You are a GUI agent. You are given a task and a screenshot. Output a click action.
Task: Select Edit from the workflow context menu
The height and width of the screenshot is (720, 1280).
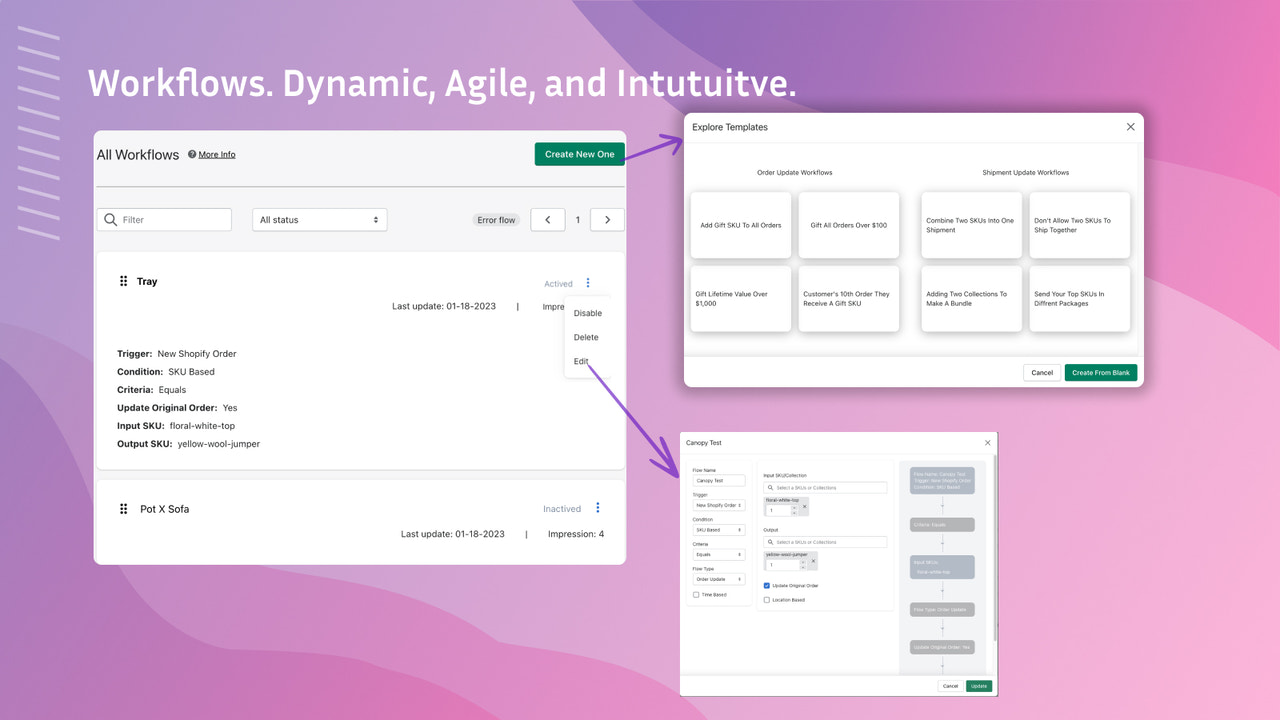pos(582,361)
